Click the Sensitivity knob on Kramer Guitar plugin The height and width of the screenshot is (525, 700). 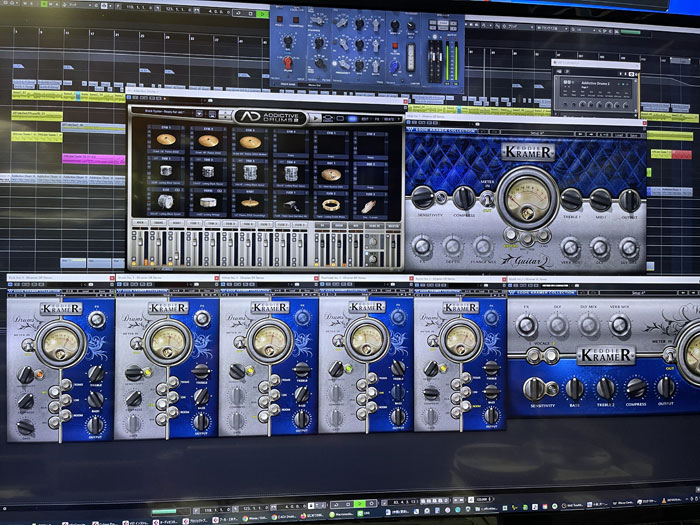(423, 197)
